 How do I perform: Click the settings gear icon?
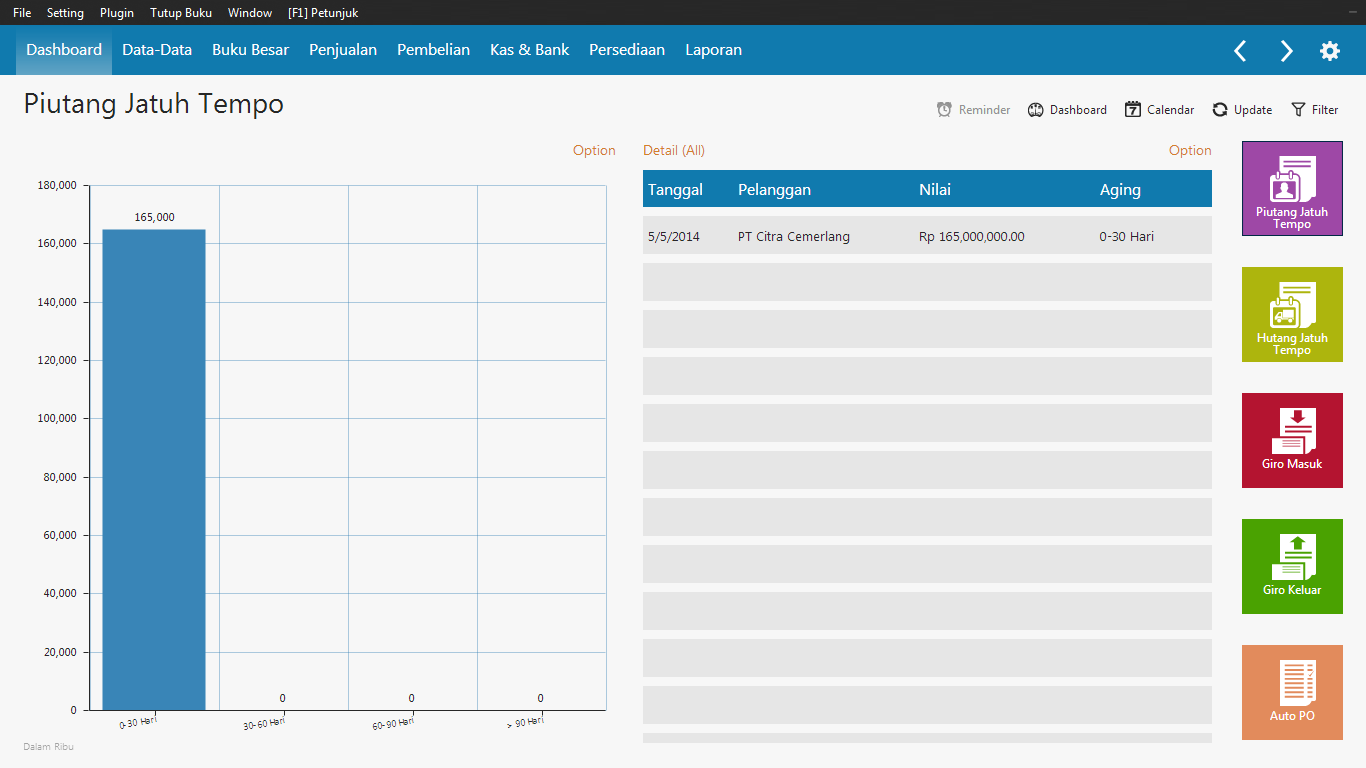[x=1329, y=51]
